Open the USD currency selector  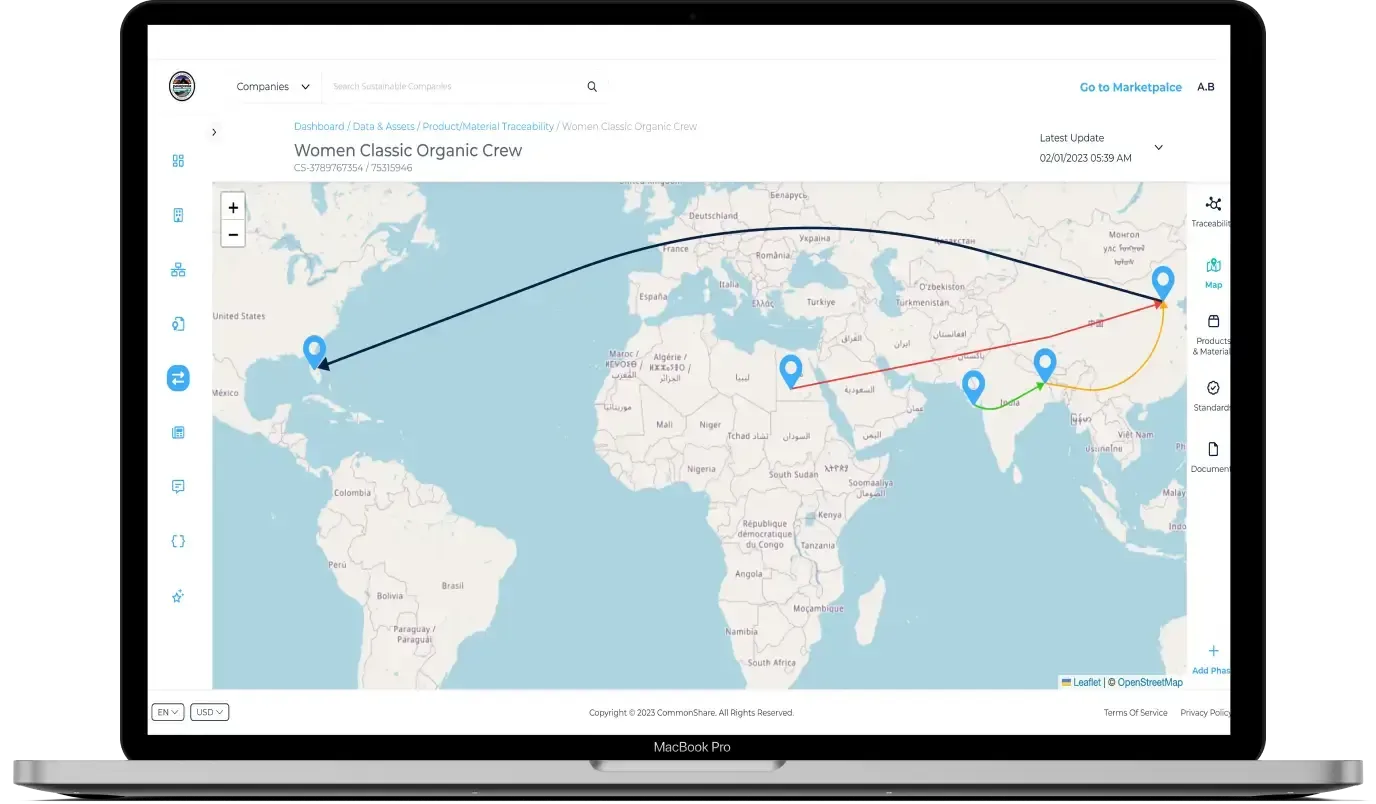pos(210,712)
